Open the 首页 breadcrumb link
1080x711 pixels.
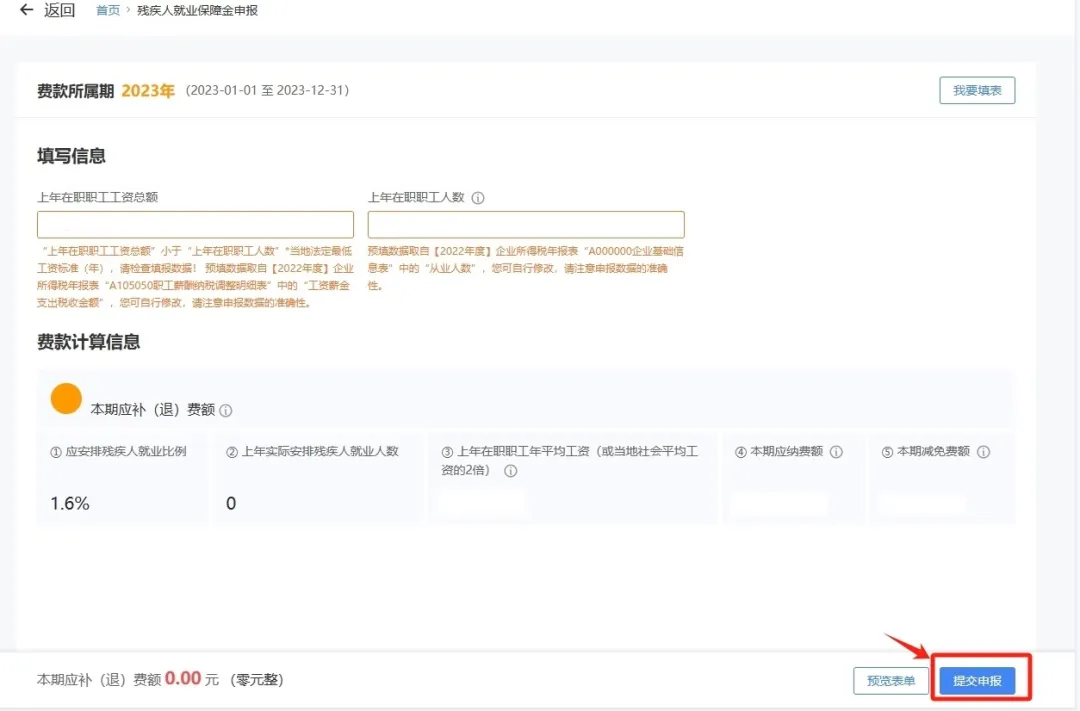(x=107, y=10)
